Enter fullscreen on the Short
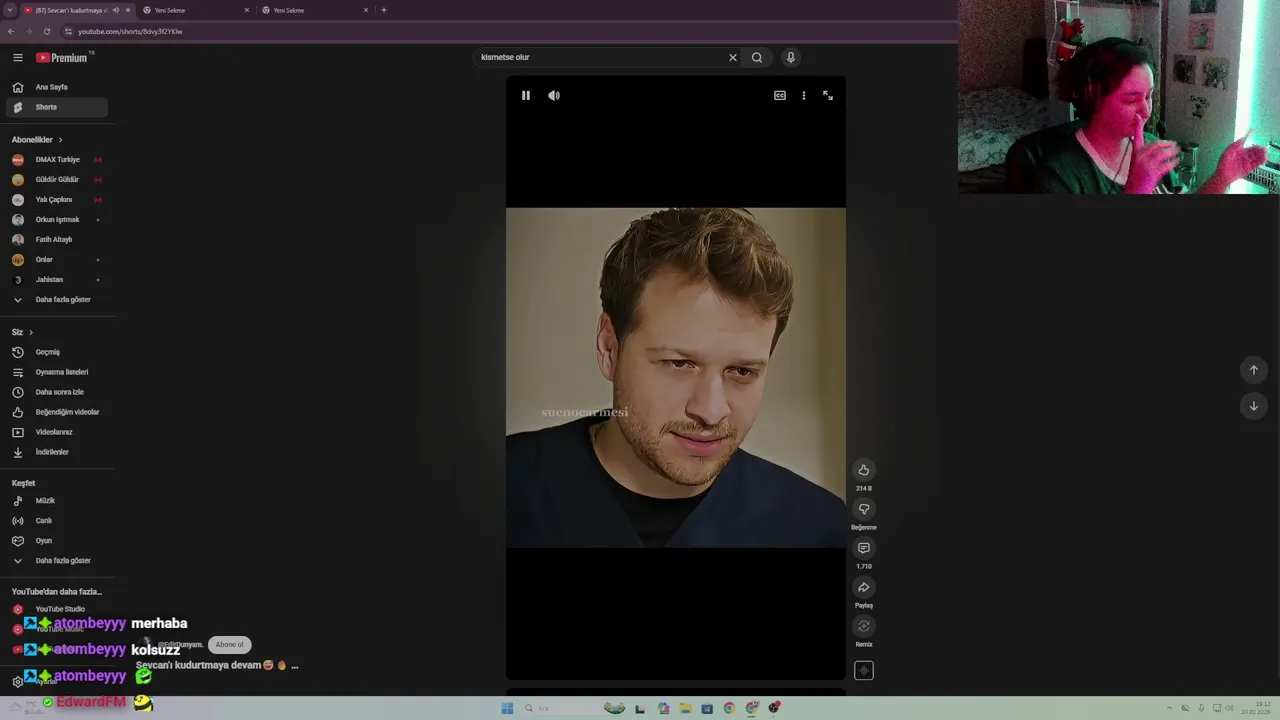The width and height of the screenshot is (1280, 720). 828,96
